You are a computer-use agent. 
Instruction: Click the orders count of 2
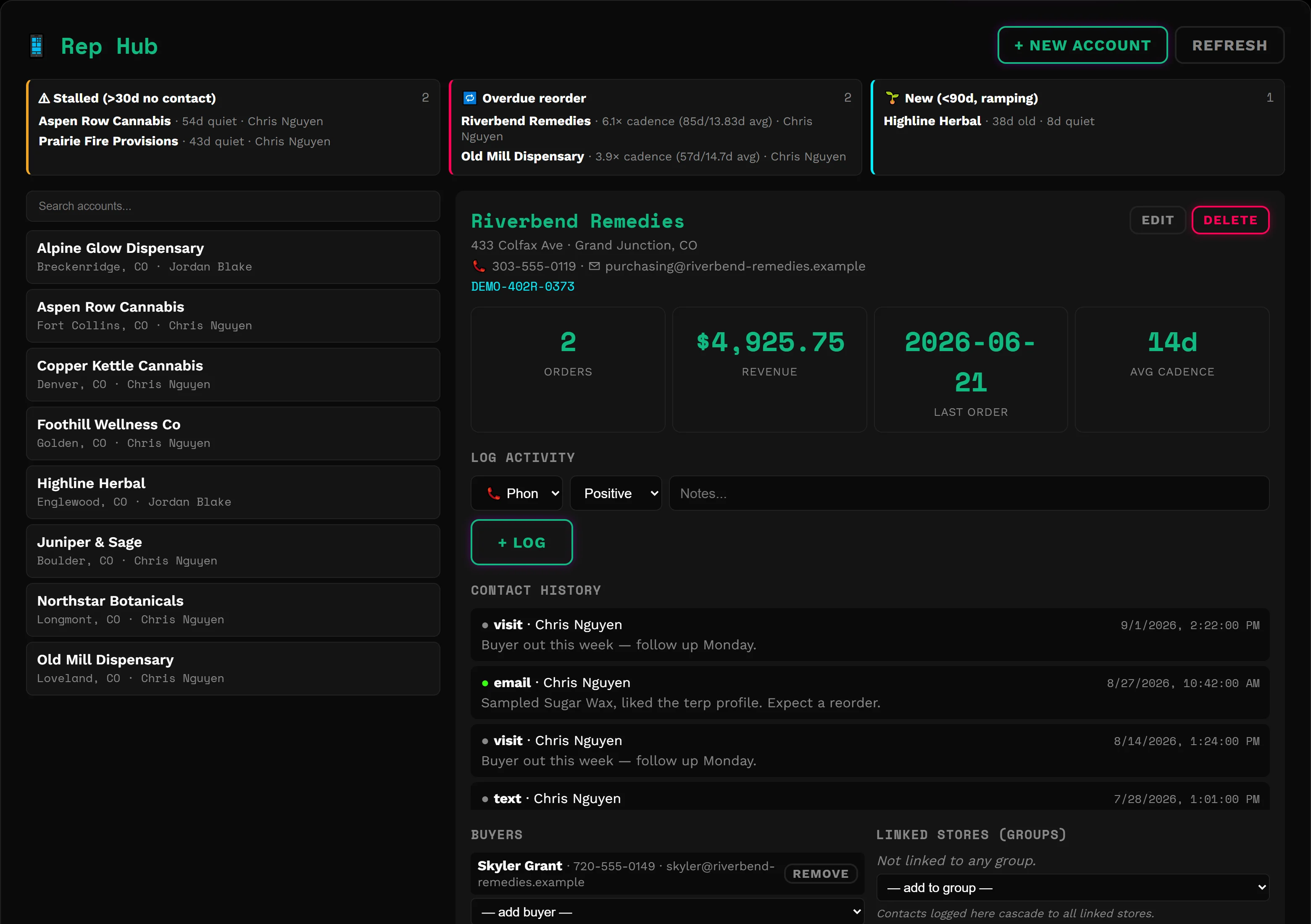click(568, 342)
